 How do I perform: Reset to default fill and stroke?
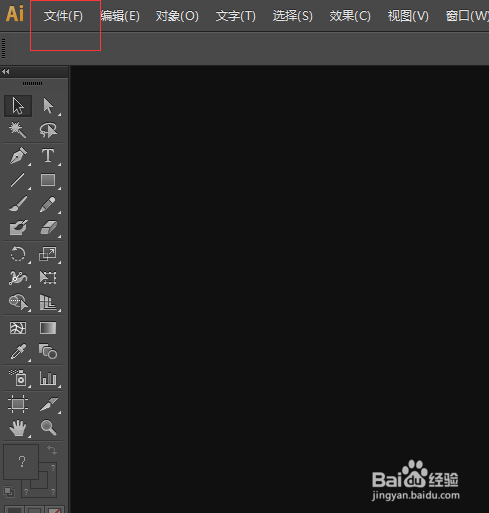tap(9, 491)
